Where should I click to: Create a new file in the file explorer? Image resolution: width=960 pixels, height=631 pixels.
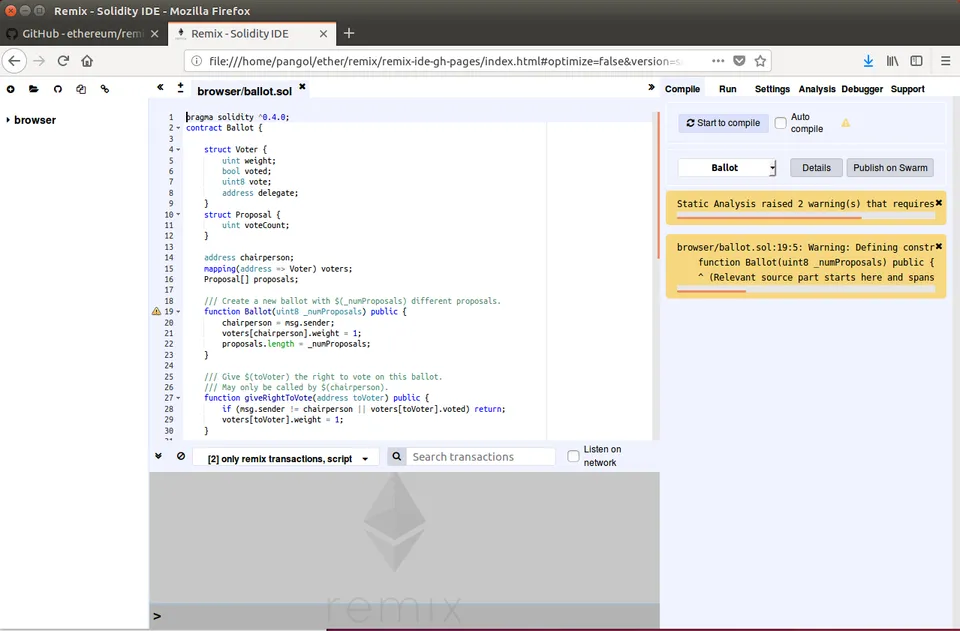click(x=10, y=89)
